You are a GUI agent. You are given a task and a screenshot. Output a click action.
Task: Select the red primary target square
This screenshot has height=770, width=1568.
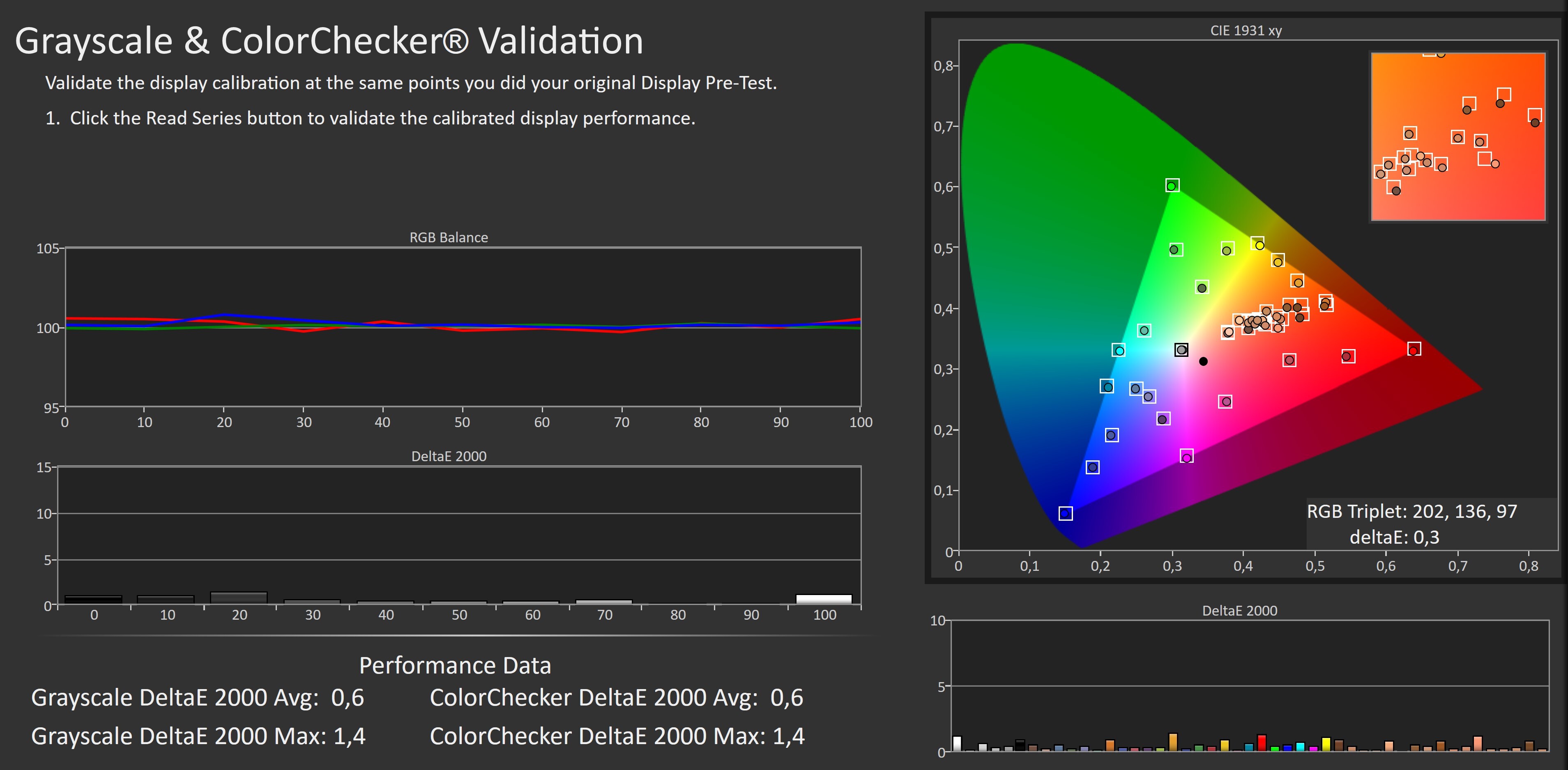pos(1414,349)
